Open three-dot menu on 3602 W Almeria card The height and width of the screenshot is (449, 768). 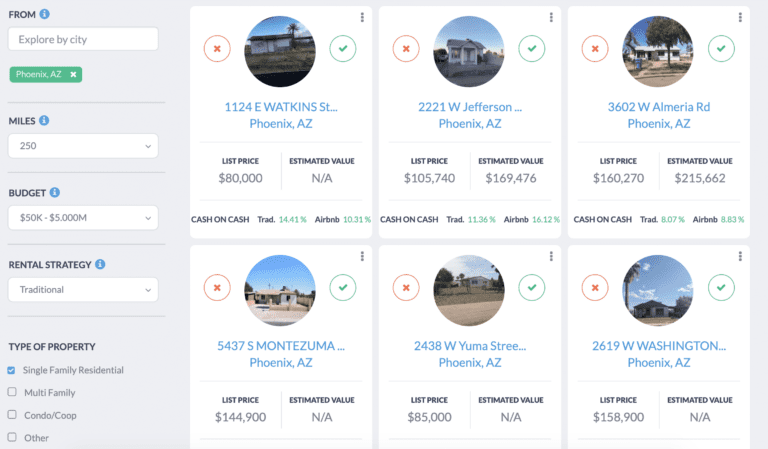point(741,17)
